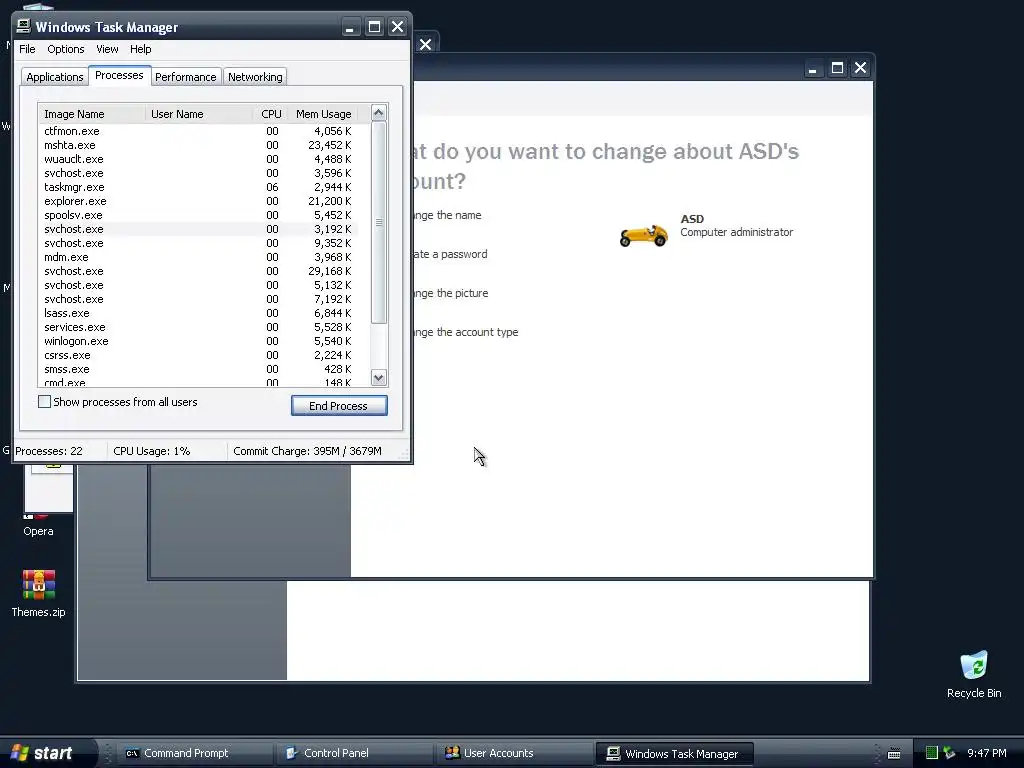Open the Recycle Bin desktop icon
Image resolution: width=1024 pixels, height=768 pixels.
974,675
